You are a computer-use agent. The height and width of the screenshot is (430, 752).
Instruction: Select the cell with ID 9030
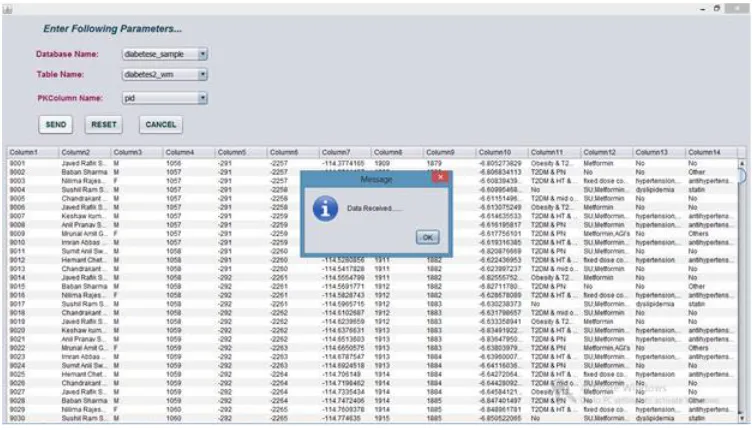(x=33, y=418)
